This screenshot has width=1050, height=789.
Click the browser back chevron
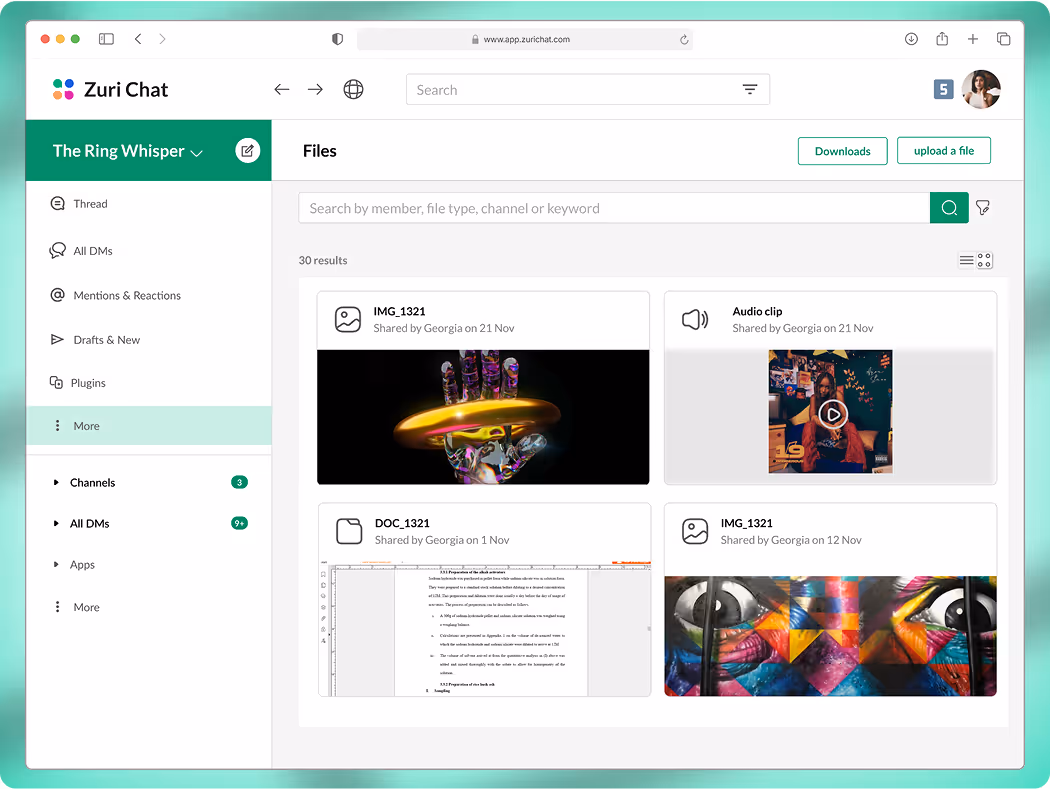pos(138,39)
